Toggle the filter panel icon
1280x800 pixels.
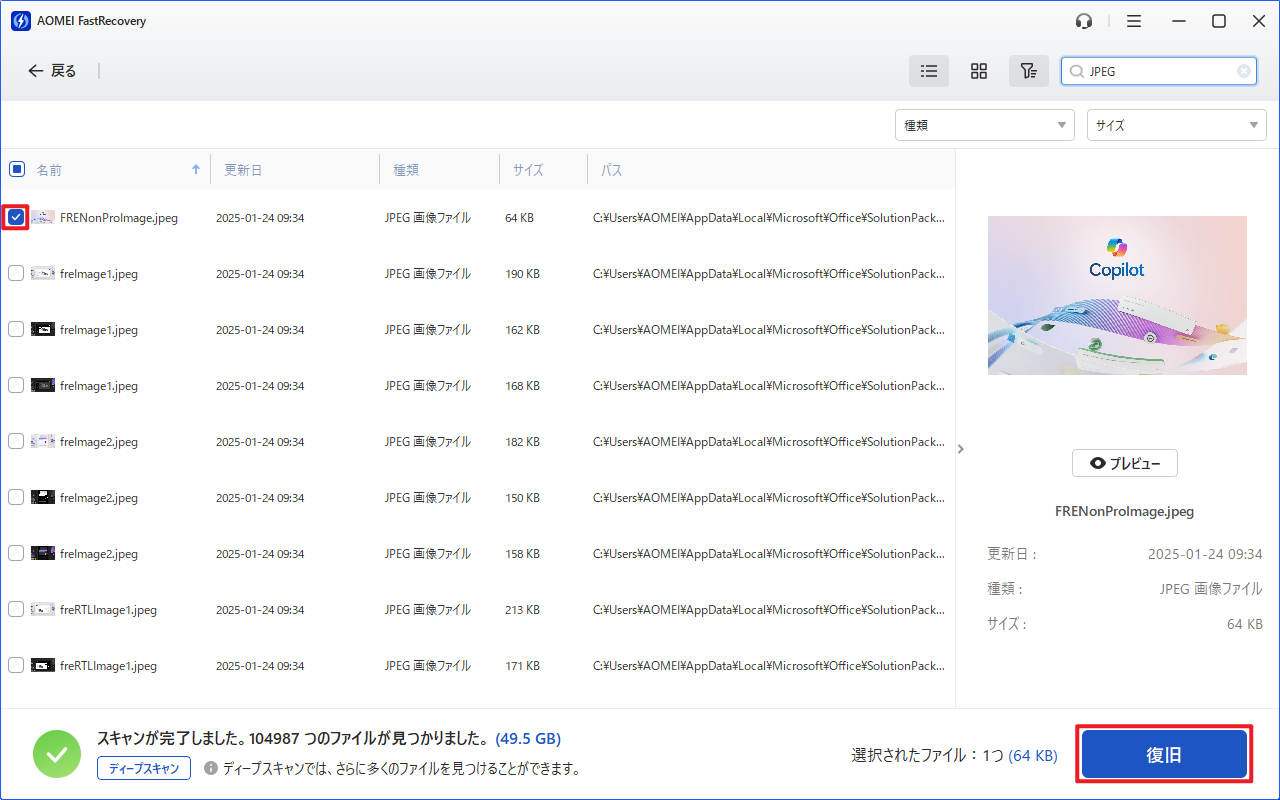point(1028,71)
